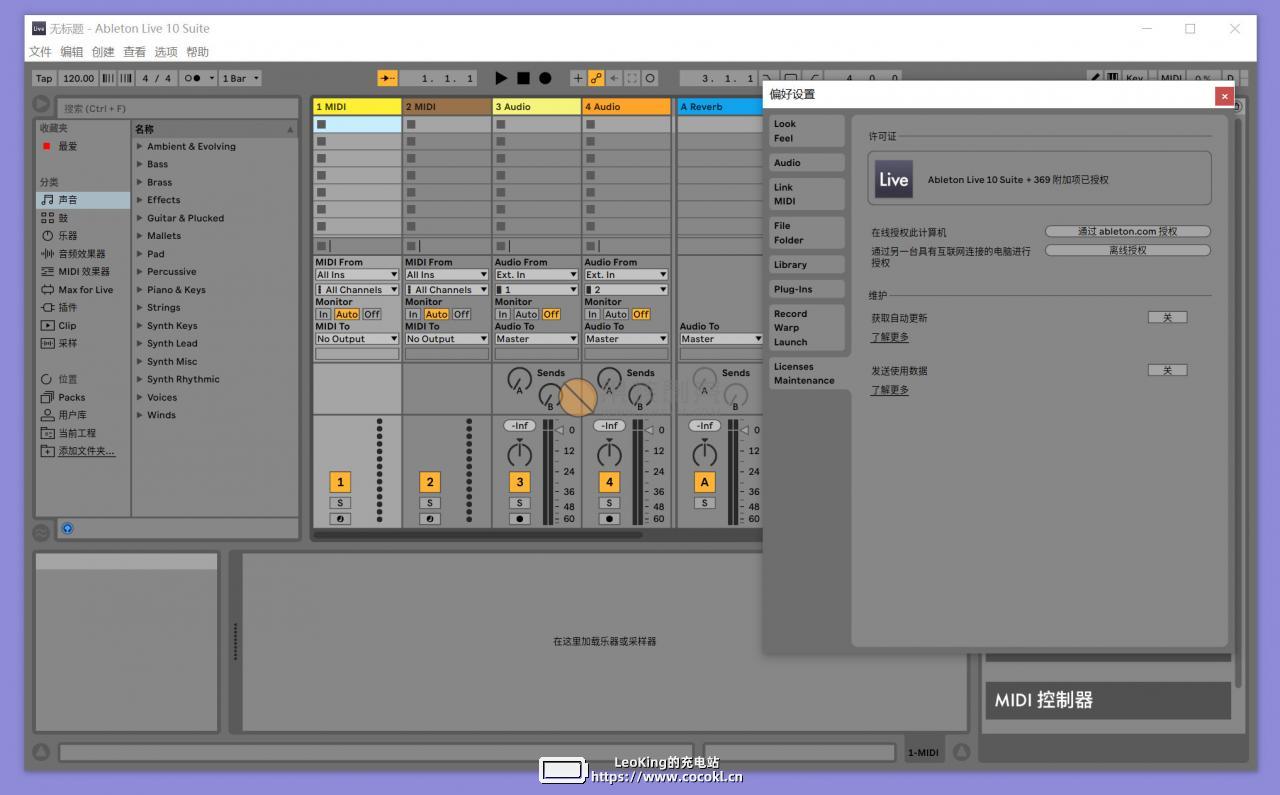Set track 2 Monitor to Off
Viewport: 1280px width, 795px height.
click(x=461, y=314)
